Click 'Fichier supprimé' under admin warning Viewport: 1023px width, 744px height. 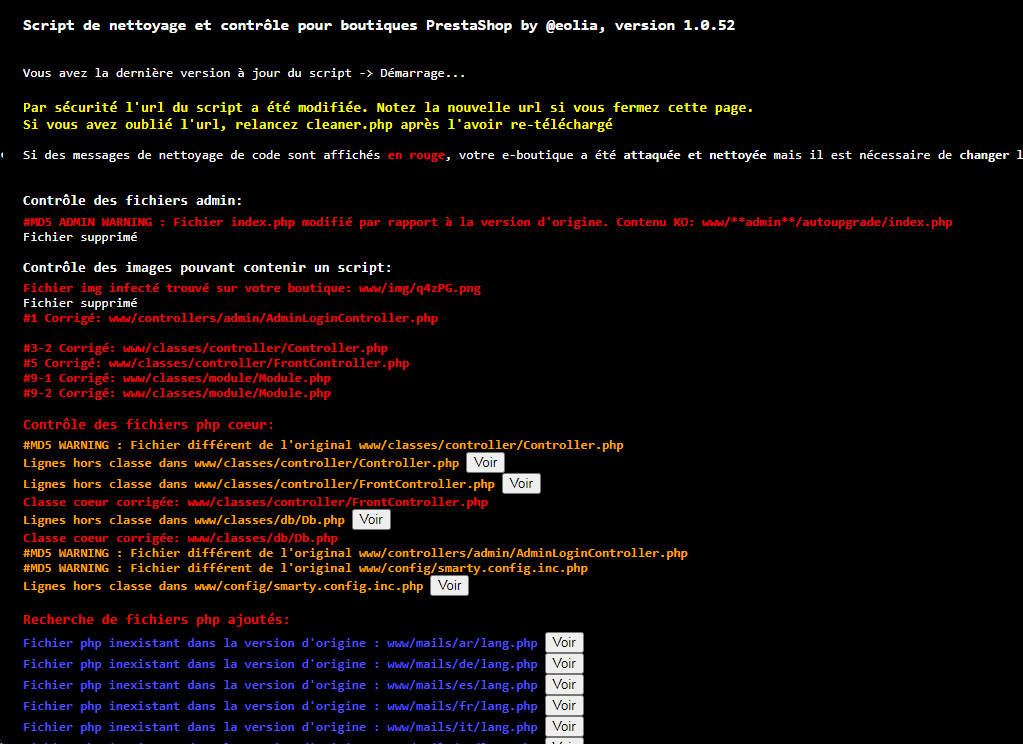point(80,237)
